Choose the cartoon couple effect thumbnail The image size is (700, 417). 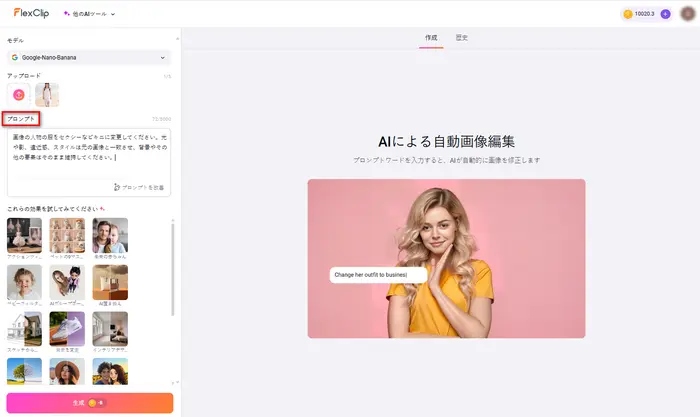tap(110, 371)
